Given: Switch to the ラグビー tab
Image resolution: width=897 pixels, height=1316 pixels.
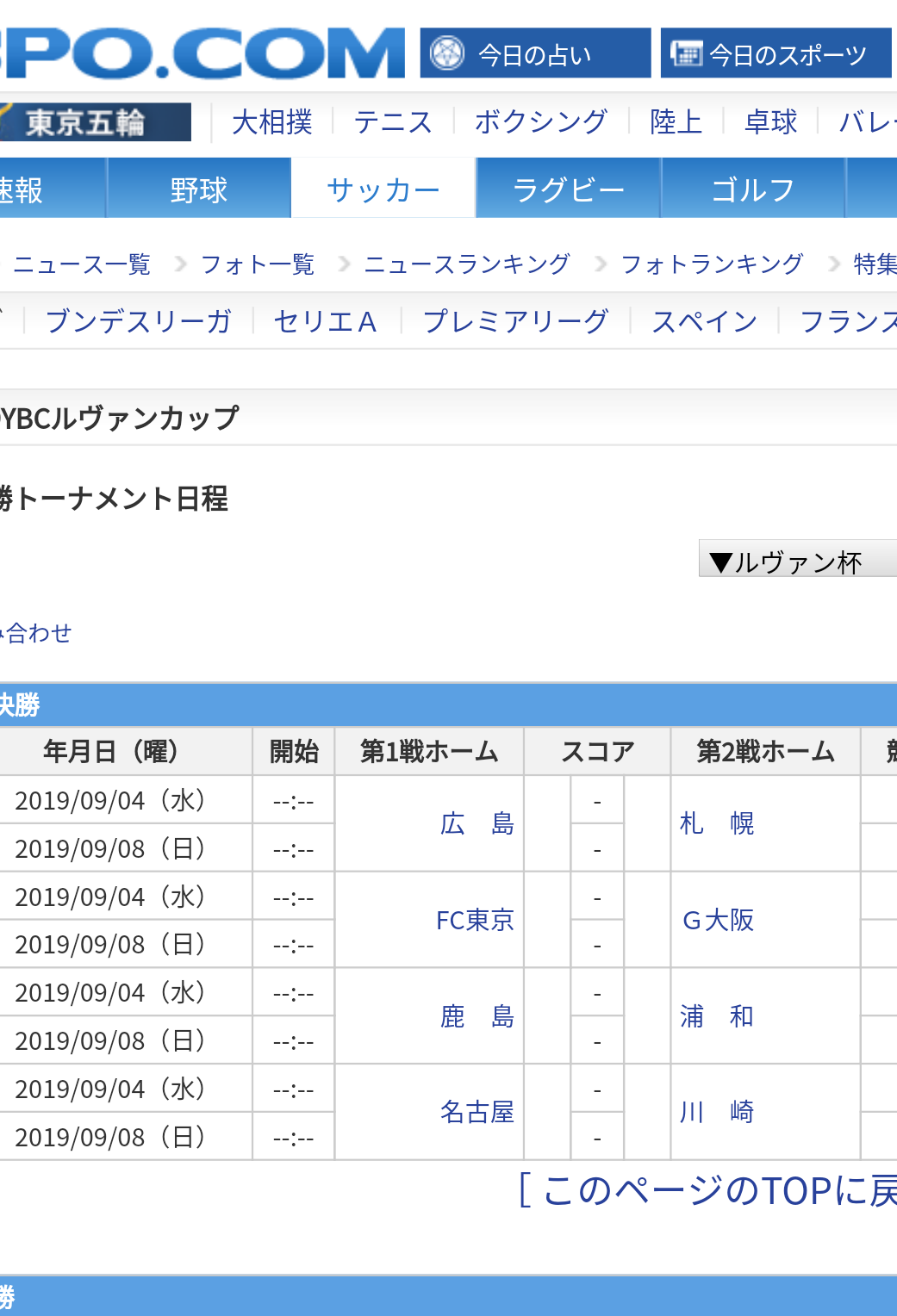Looking at the screenshot, I should (569, 189).
